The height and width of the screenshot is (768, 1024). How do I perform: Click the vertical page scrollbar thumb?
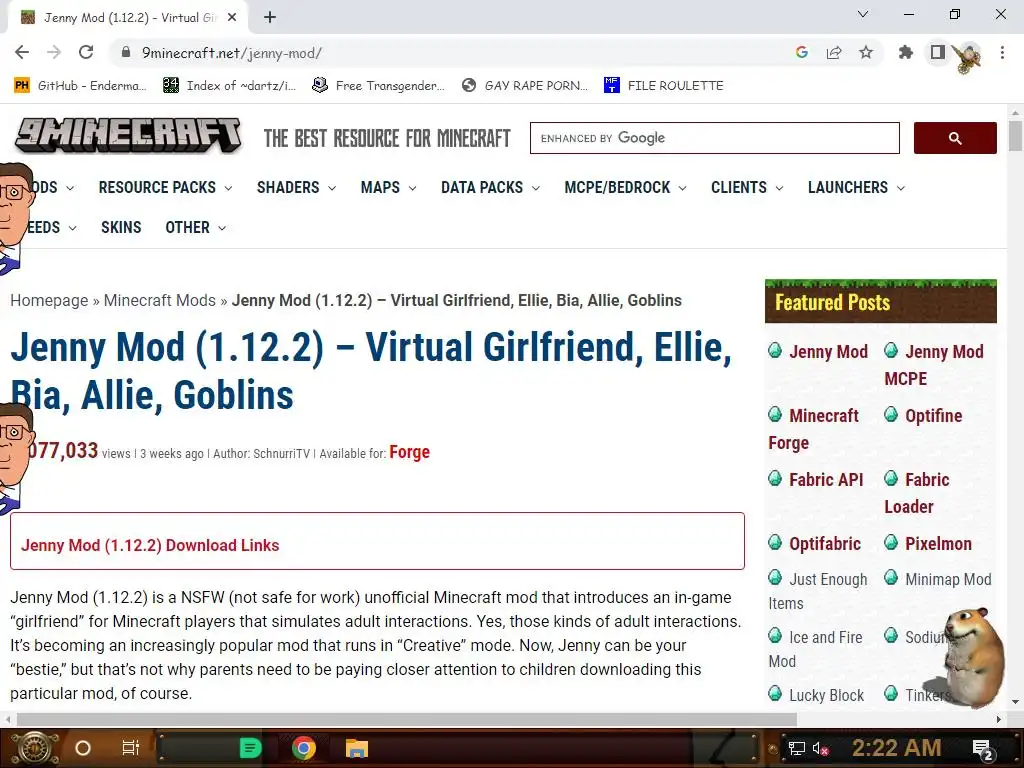coord(1015,135)
